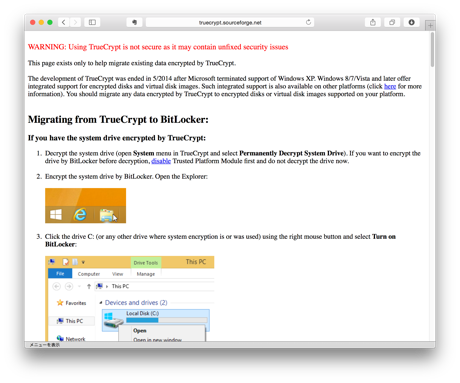Select the Computer tab in Explorer image
The width and height of the screenshot is (460, 383).
89,274
